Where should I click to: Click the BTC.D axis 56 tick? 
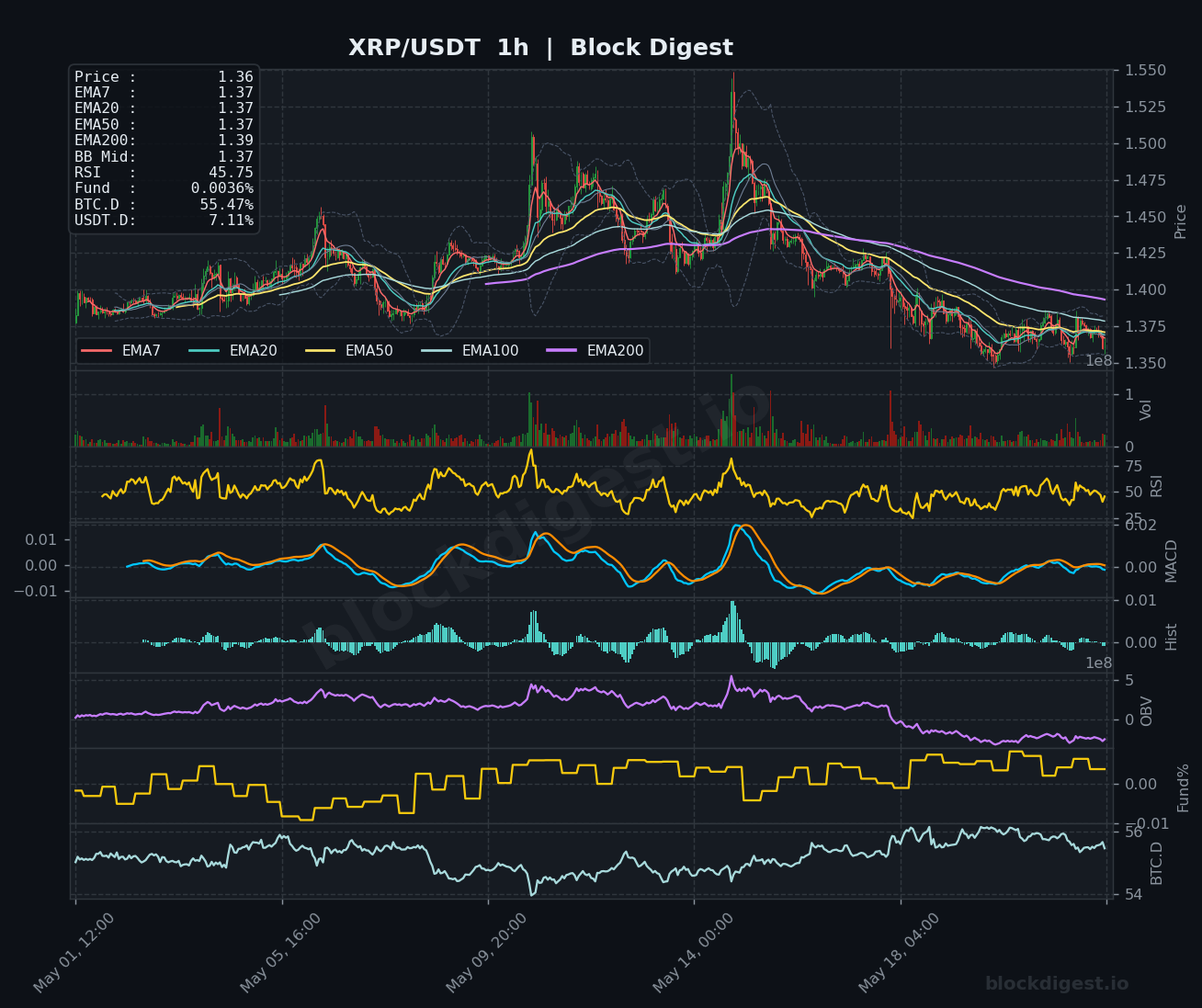[x=1134, y=832]
